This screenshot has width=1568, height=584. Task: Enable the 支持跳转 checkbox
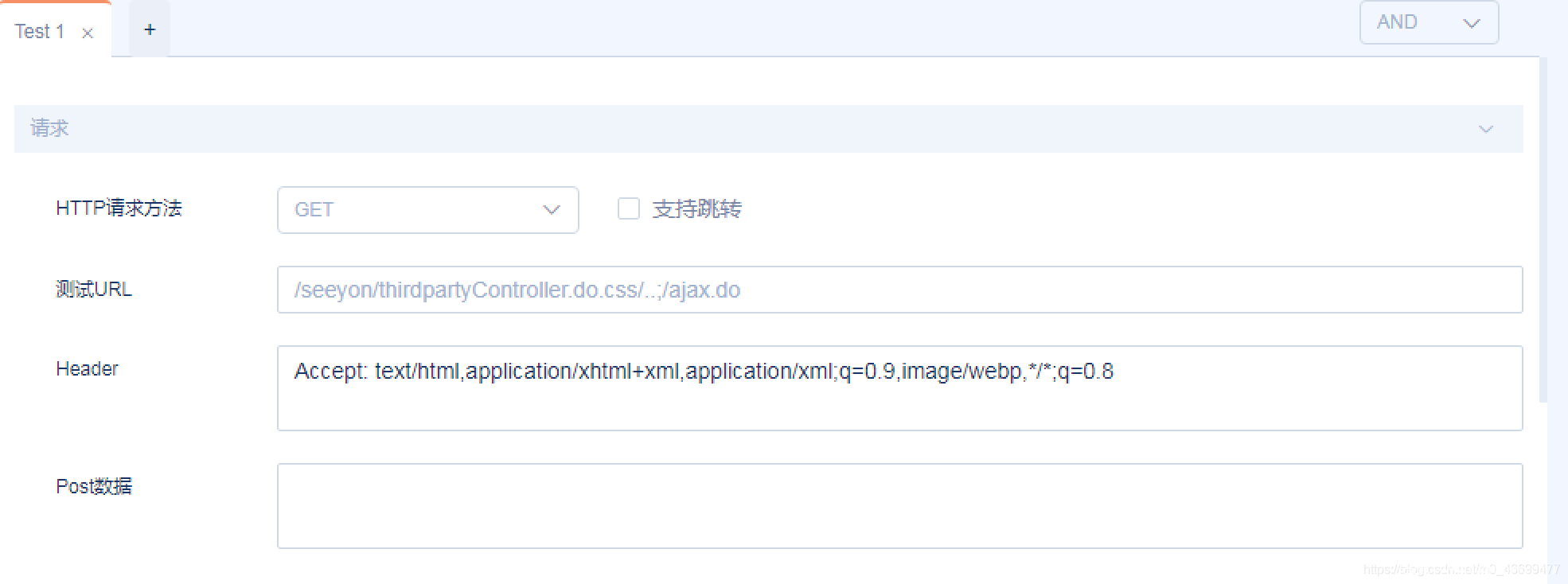[x=629, y=209]
